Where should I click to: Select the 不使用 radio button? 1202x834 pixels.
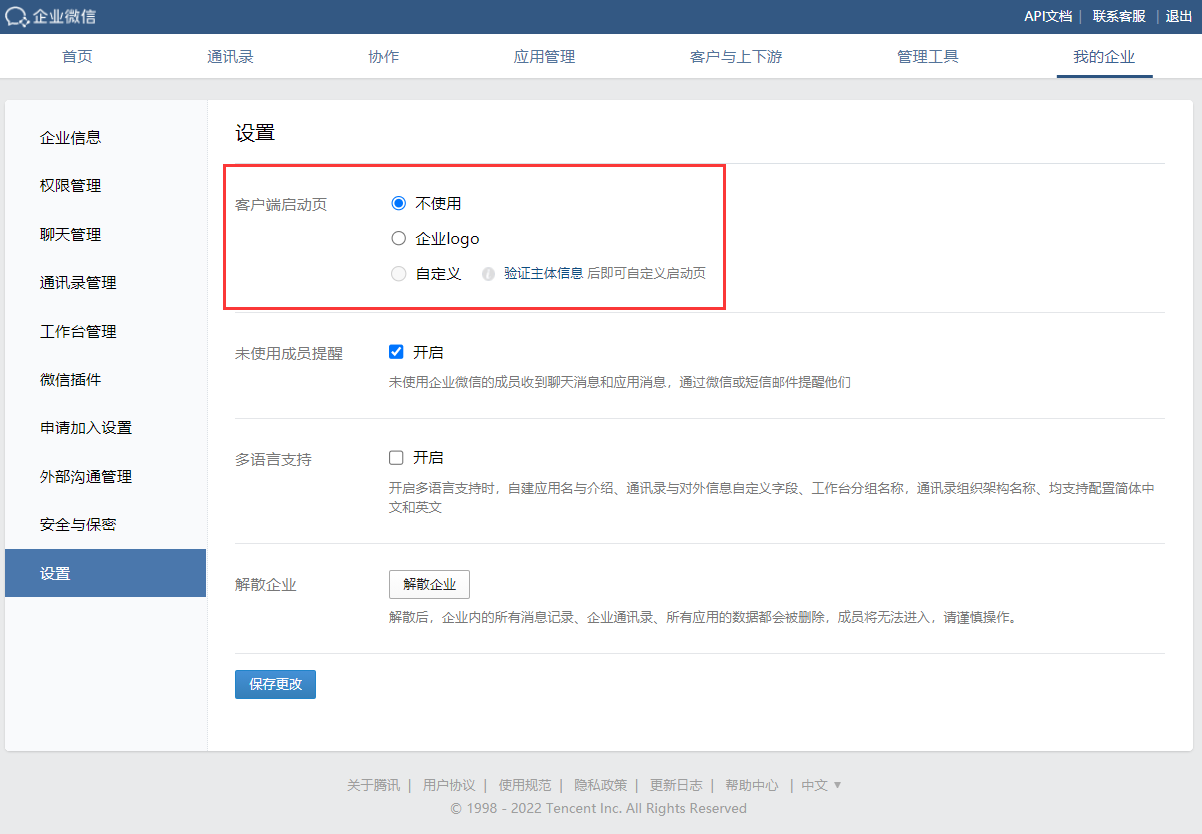pos(399,203)
